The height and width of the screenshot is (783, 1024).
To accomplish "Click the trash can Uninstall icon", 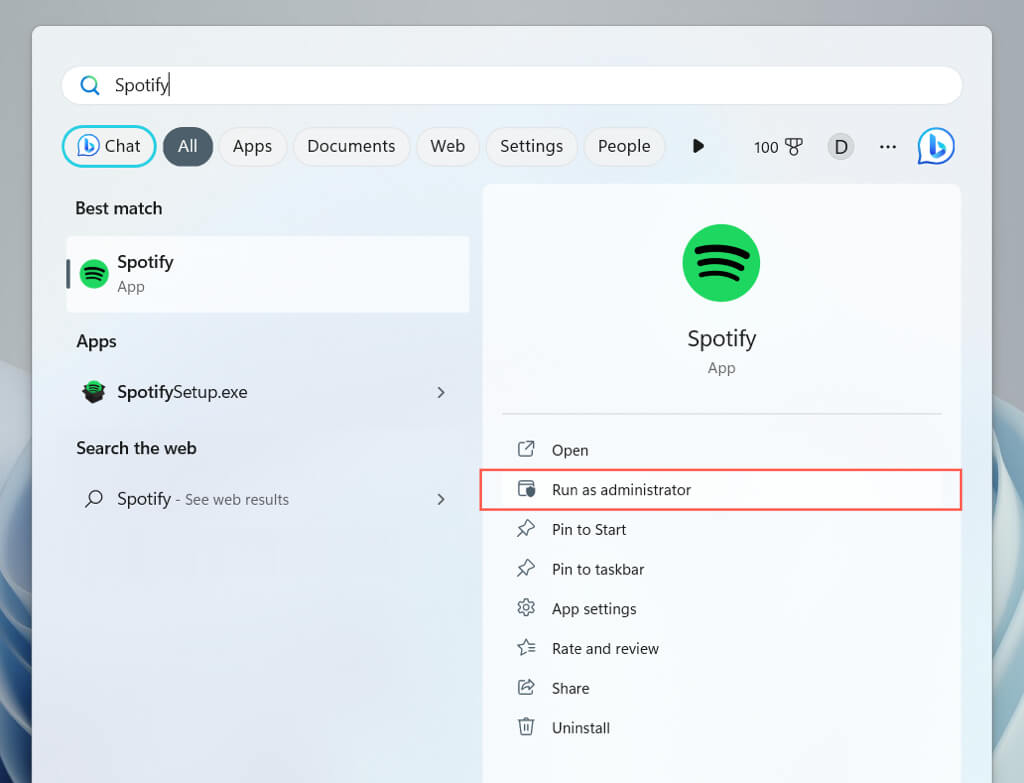I will [526, 727].
